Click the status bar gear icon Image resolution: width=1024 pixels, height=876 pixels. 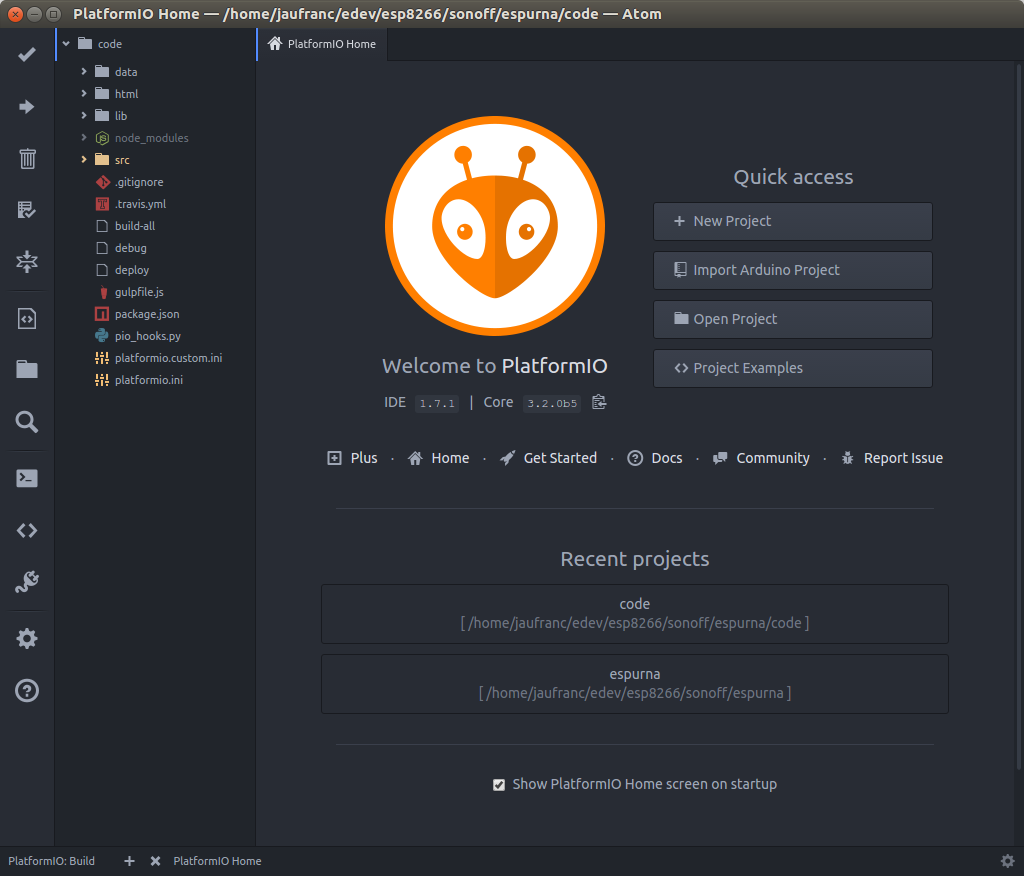(1008, 861)
